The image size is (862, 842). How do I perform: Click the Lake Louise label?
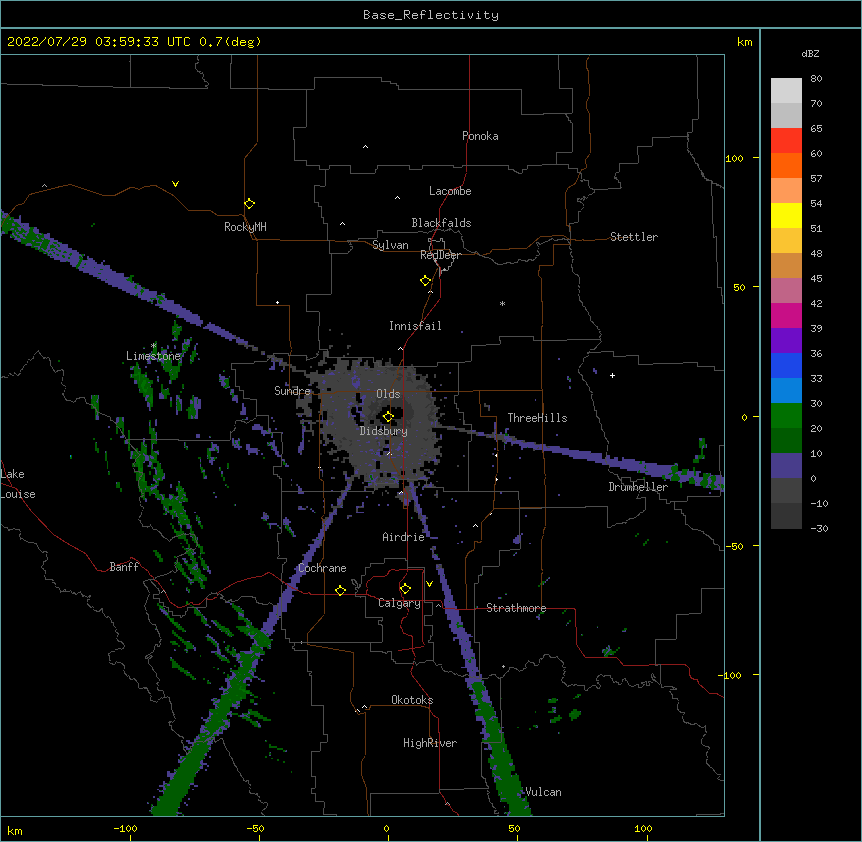(x=18, y=484)
